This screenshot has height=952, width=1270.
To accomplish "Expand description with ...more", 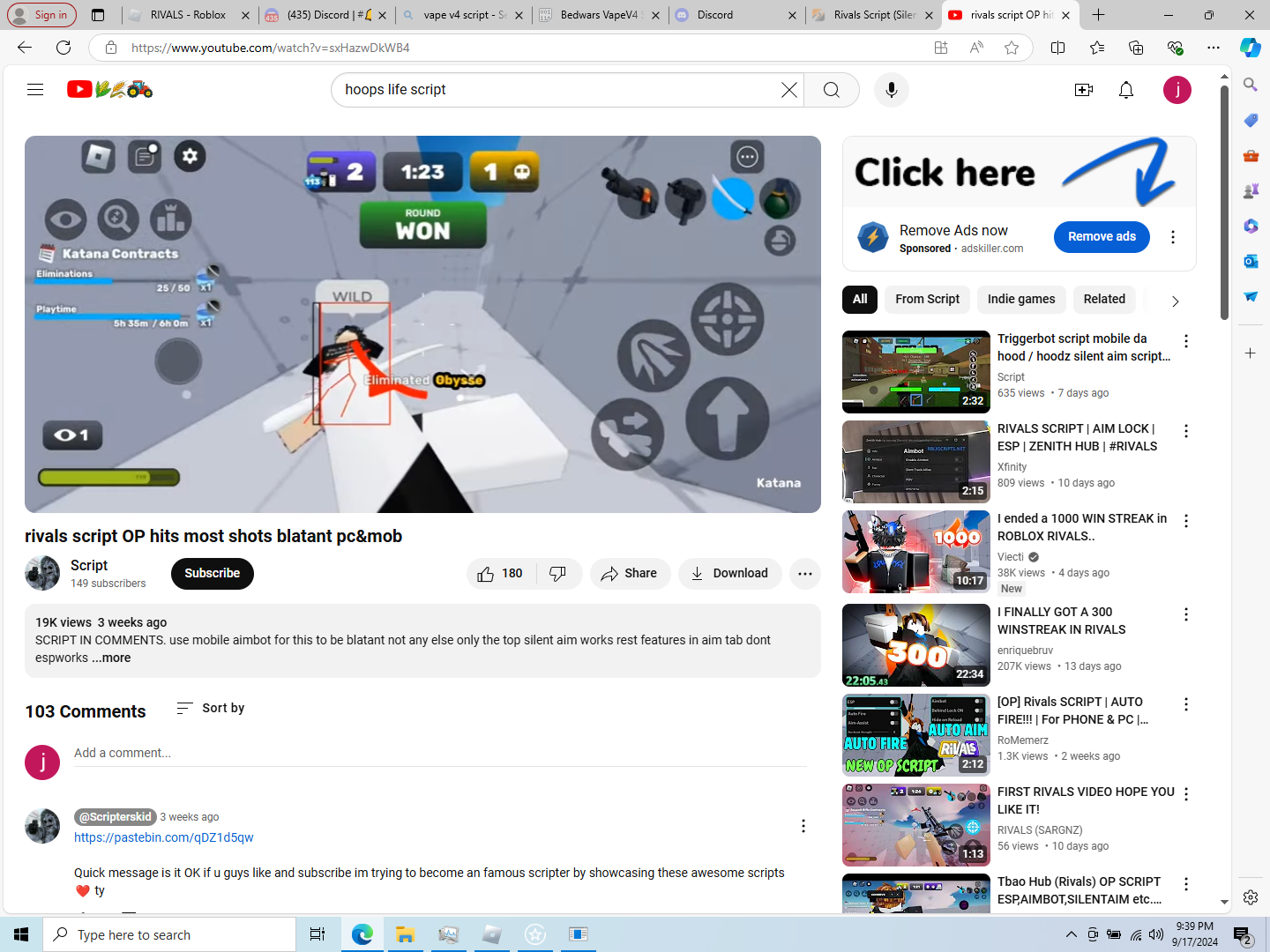I will click(112, 658).
